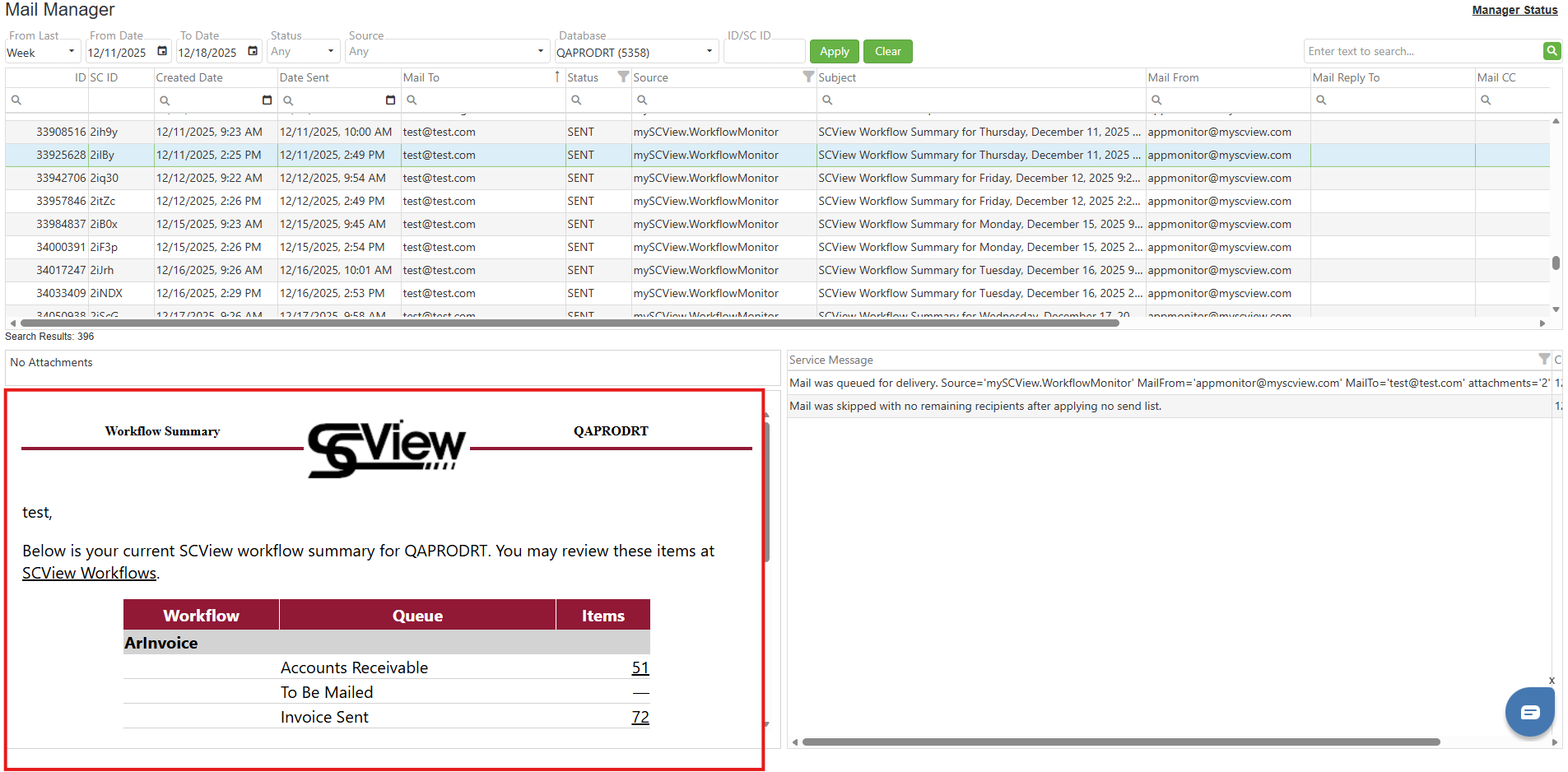
Task: Click the Status column search icon
Action: (x=576, y=100)
